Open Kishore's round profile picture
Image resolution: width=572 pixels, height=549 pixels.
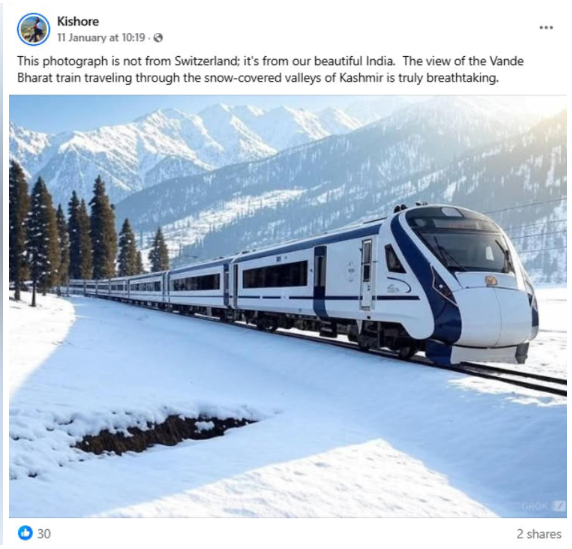pyautogui.click(x=33, y=29)
